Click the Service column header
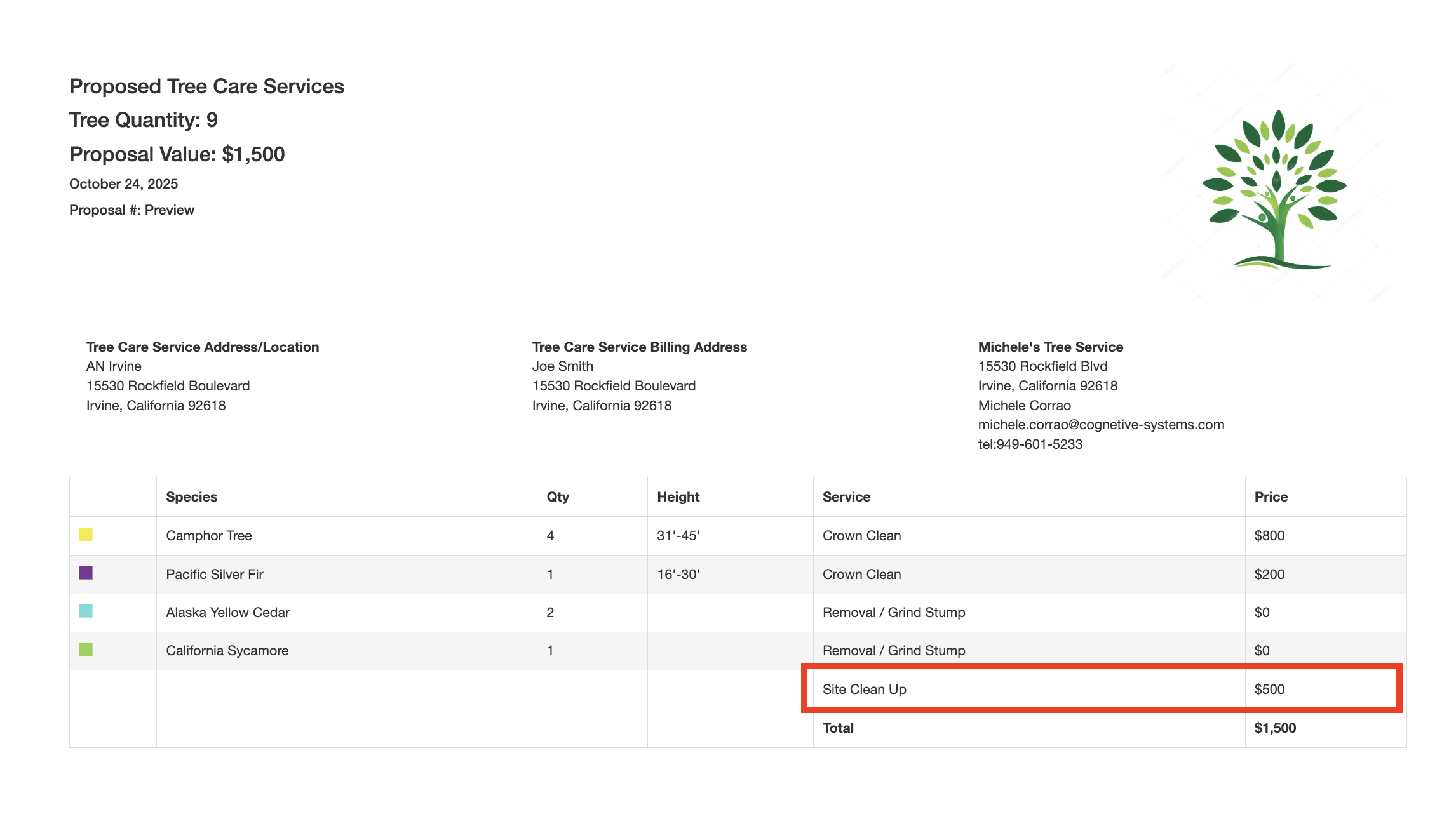 [x=846, y=497]
